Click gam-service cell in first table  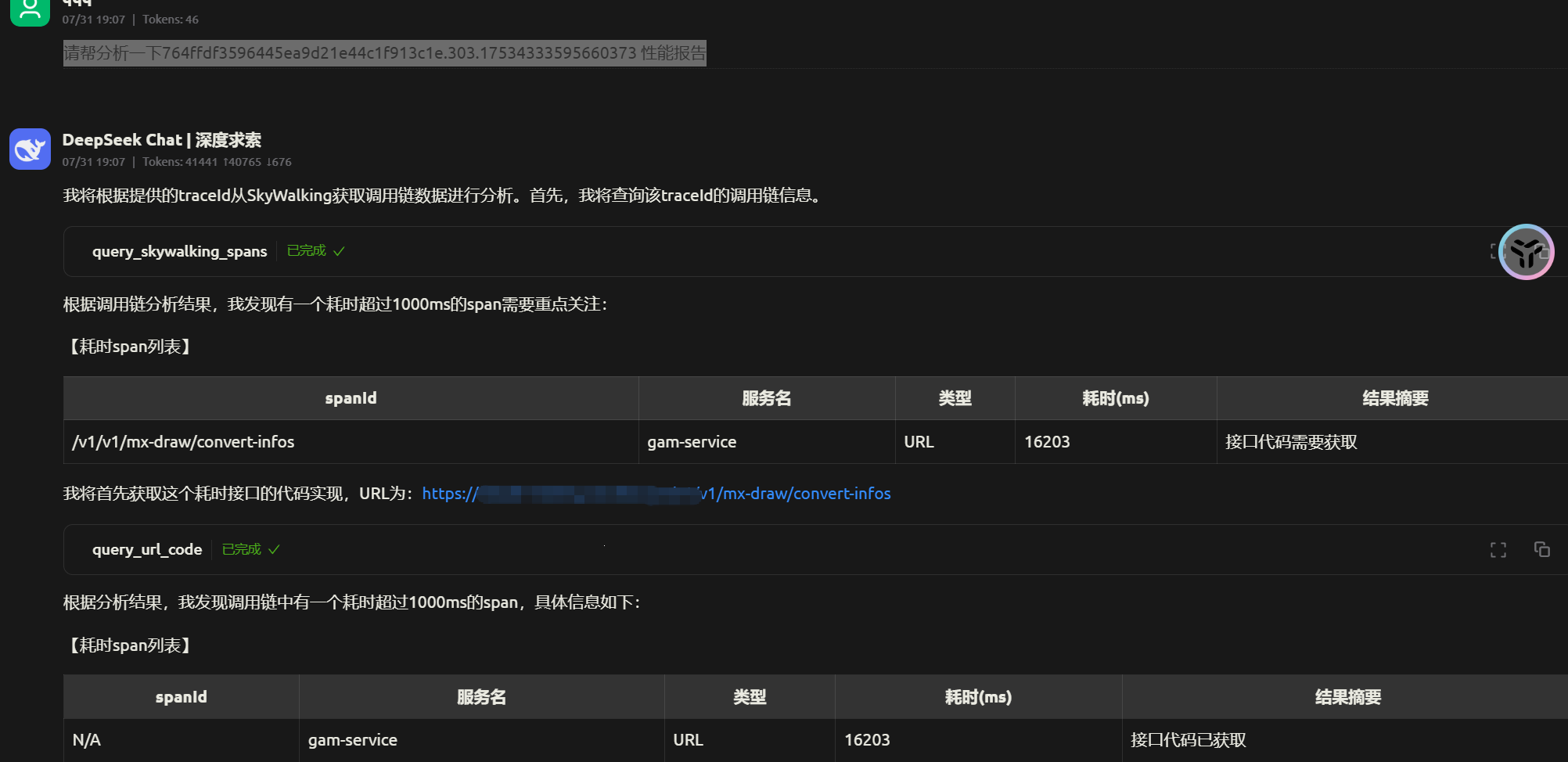[x=767, y=442]
